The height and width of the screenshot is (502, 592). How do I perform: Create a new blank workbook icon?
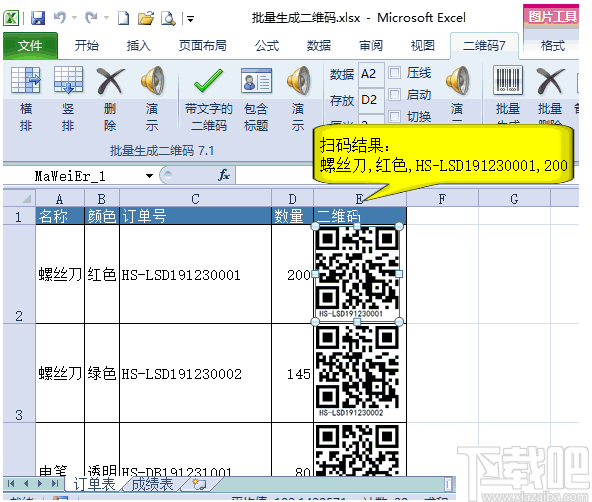point(123,18)
